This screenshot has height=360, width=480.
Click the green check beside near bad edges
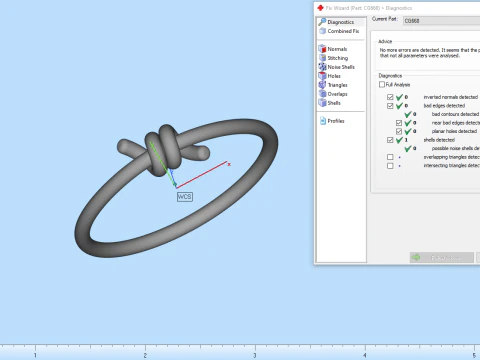point(408,123)
